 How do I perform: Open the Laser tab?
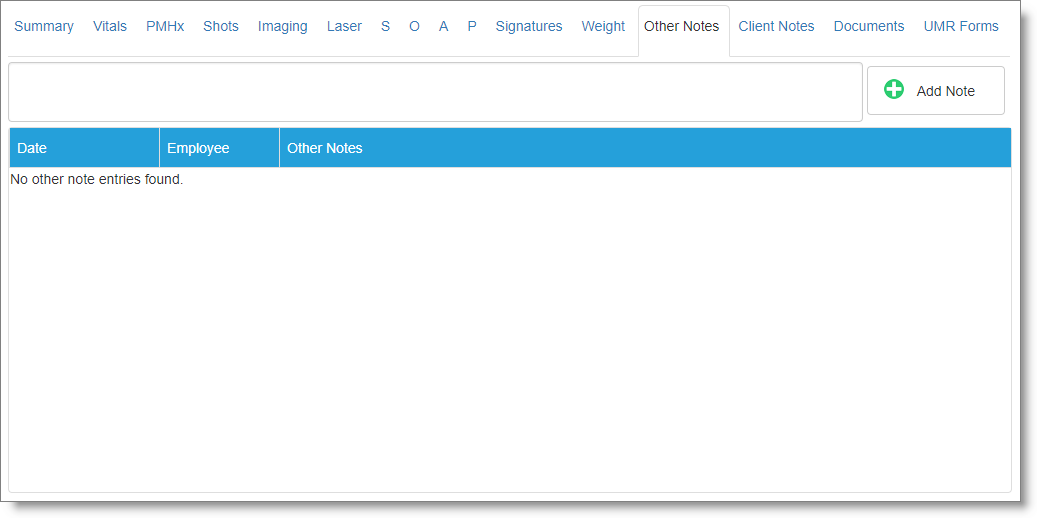(344, 26)
